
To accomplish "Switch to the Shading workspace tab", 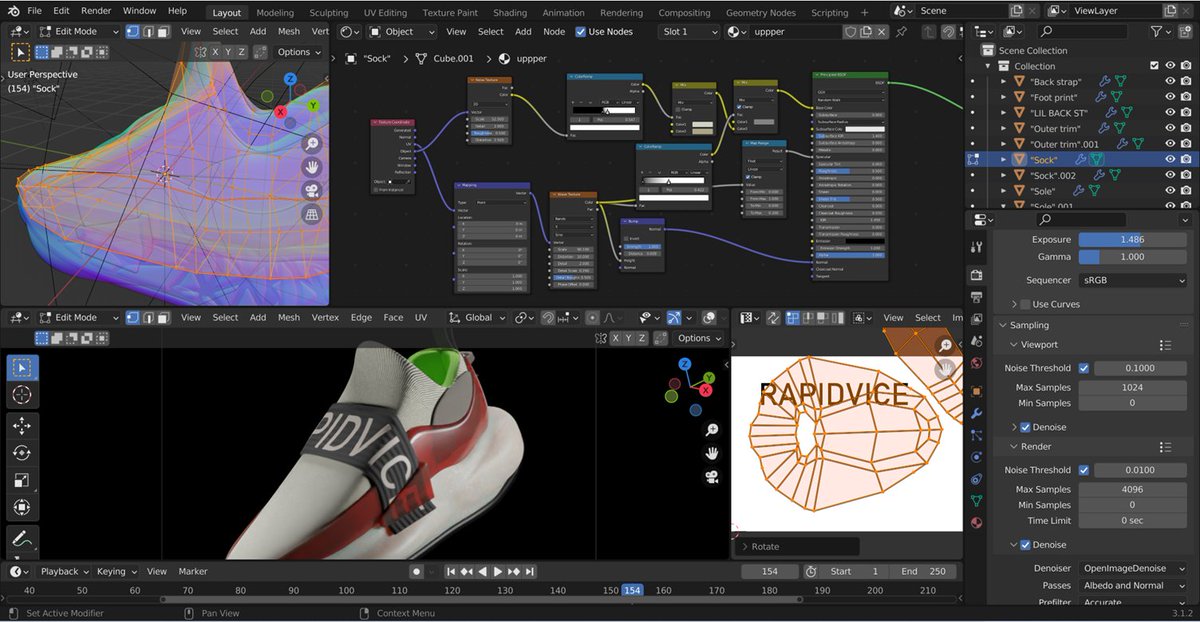I will (x=510, y=13).
